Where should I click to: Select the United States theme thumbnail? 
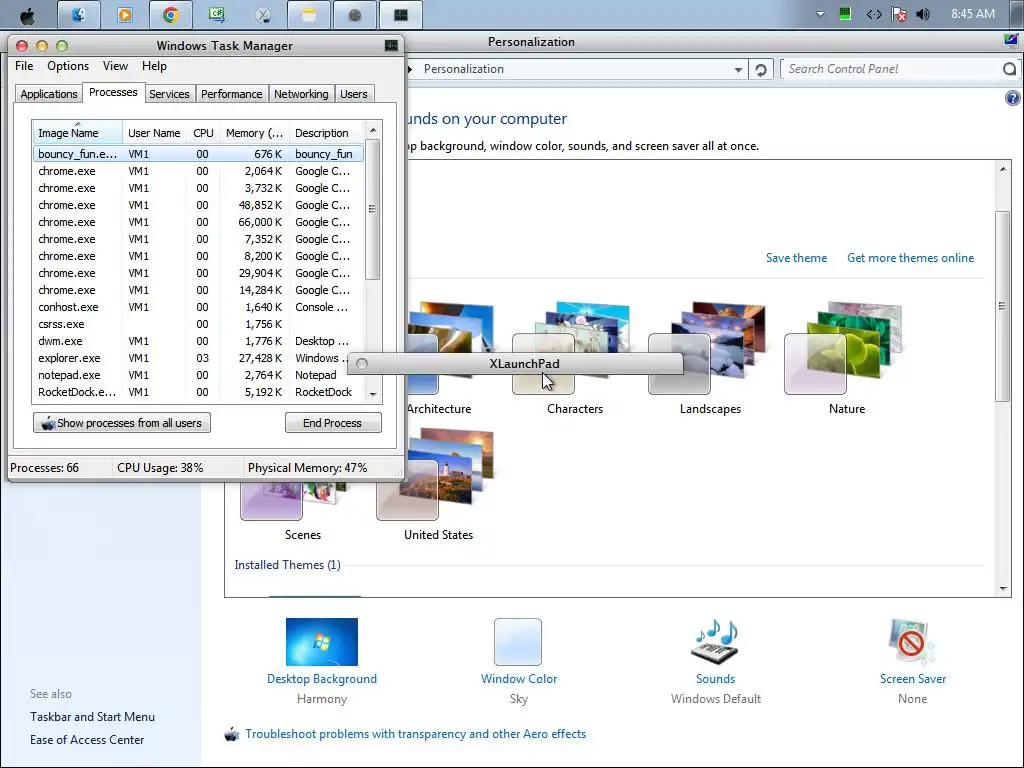(436, 474)
